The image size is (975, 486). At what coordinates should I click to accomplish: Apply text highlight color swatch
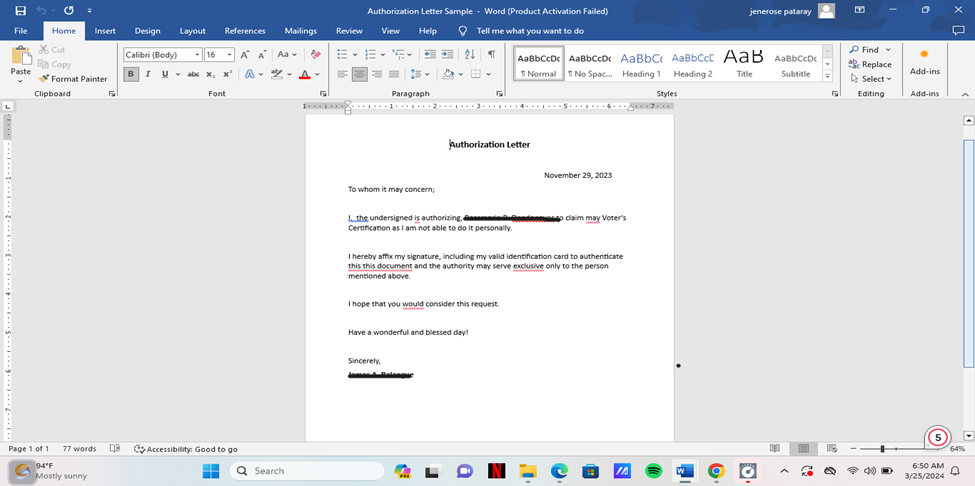coord(277,74)
